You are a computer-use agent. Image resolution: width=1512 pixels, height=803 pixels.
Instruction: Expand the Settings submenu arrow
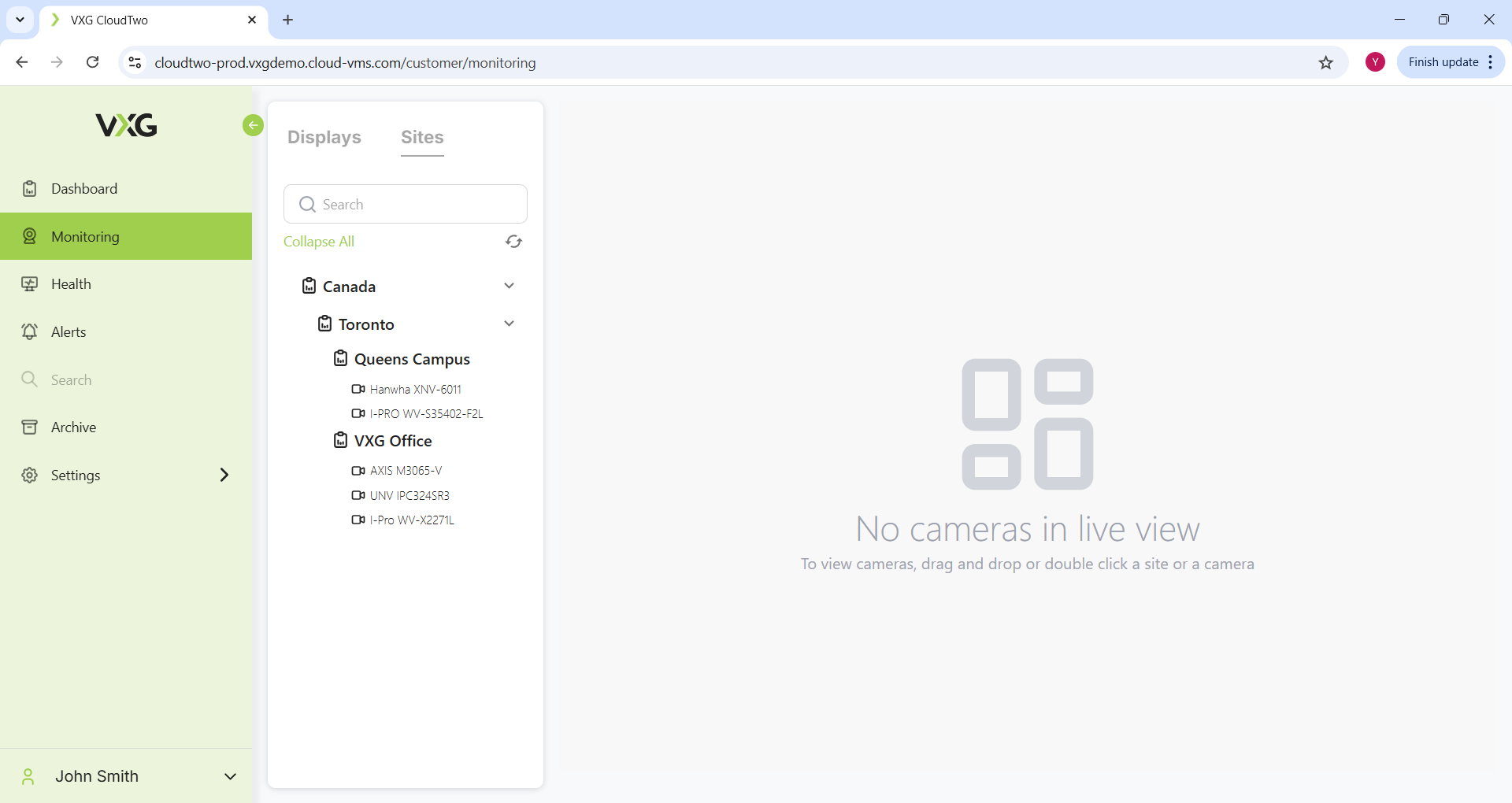pos(224,475)
